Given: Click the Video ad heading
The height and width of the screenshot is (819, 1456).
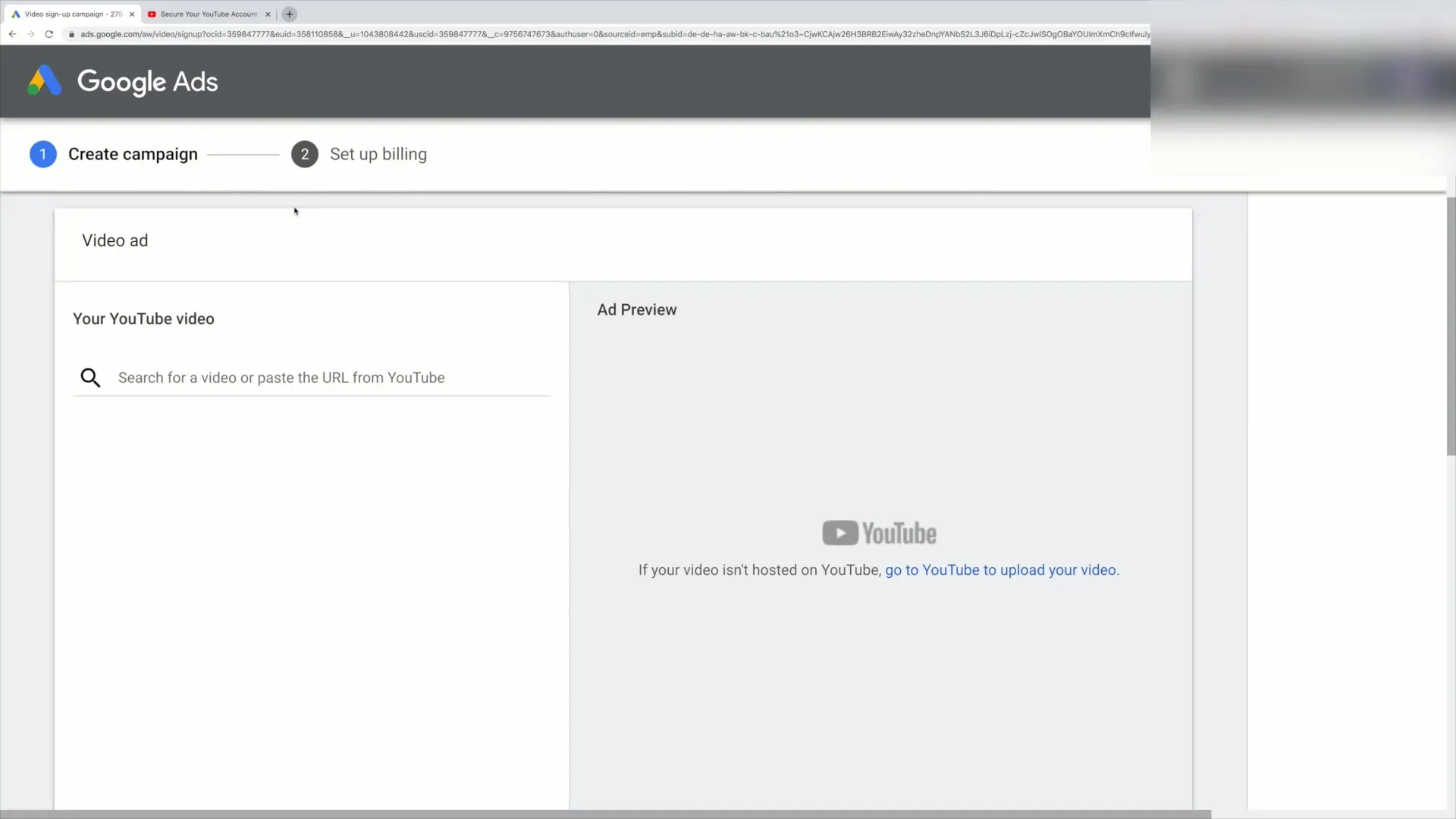Looking at the screenshot, I should [x=115, y=240].
